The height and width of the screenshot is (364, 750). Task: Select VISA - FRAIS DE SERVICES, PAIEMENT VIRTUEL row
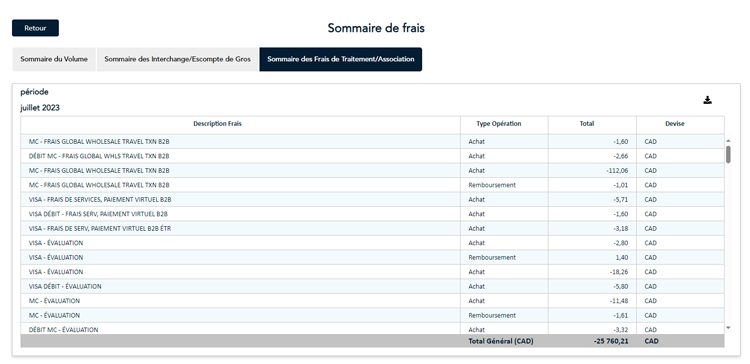[x=372, y=199]
